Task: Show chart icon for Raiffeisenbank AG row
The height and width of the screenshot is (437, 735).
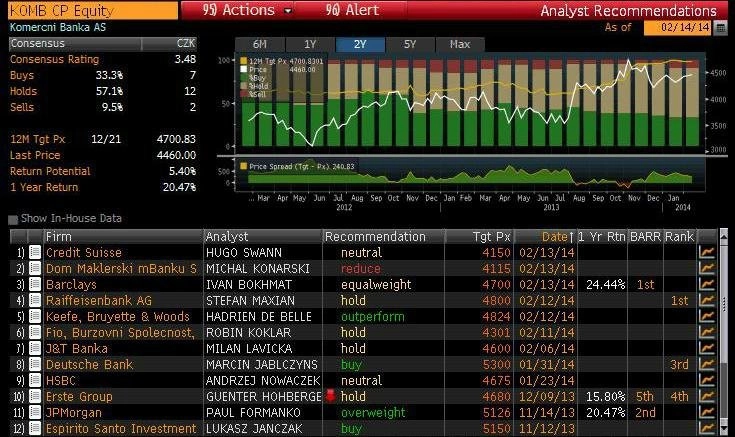Action: [706, 300]
